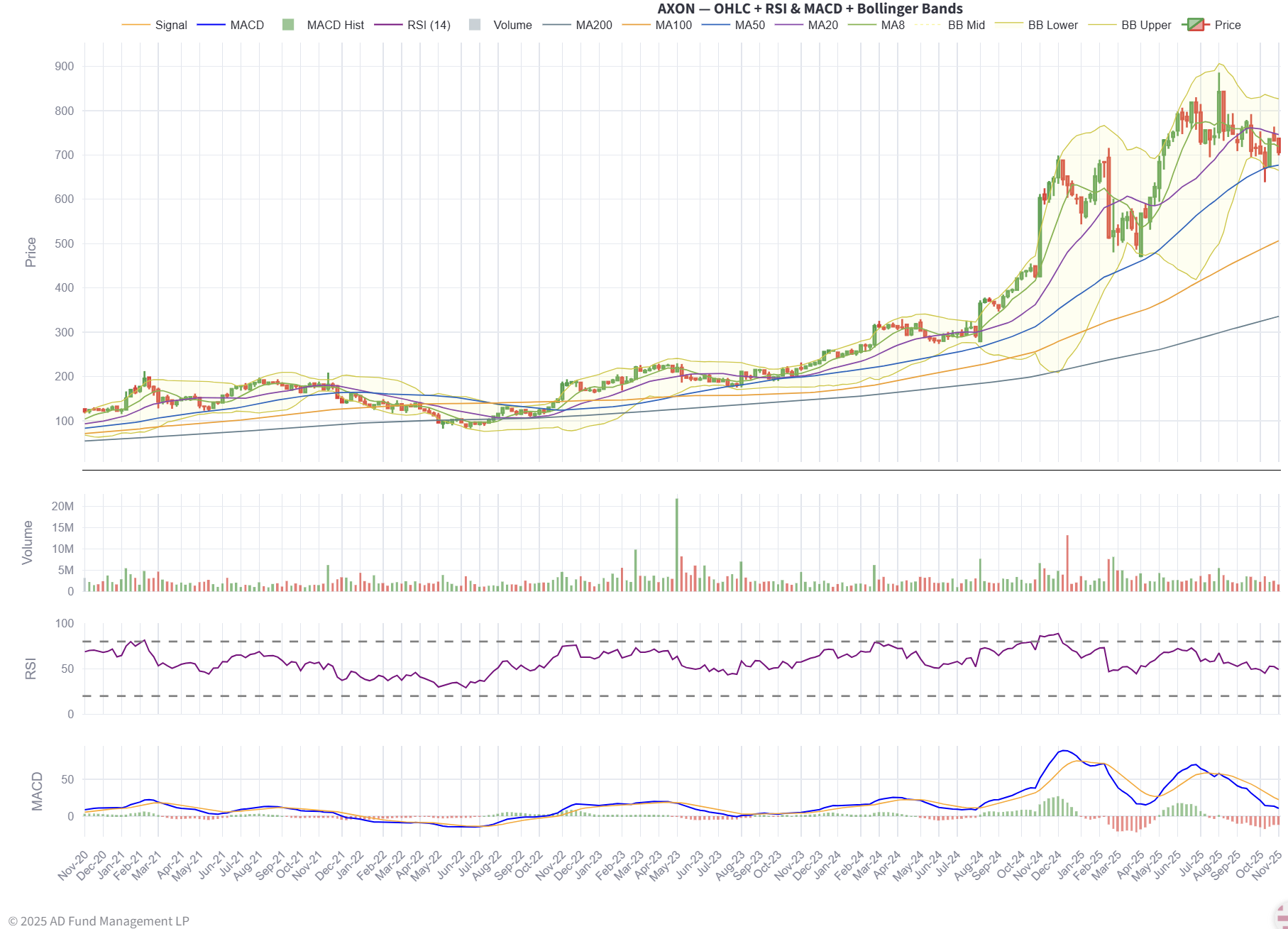1288x929 pixels.
Task: Click the tallest volume bar near May-23
Action: click(677, 545)
